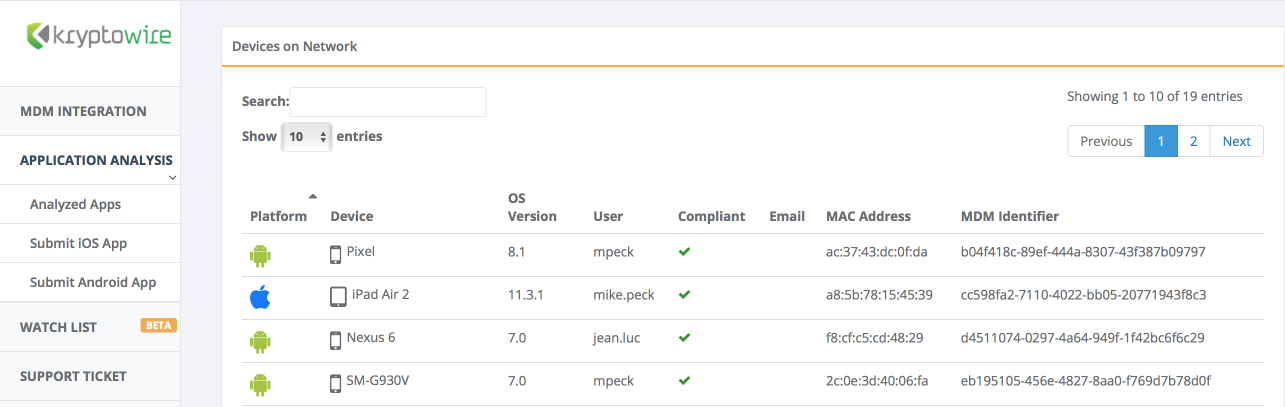Image resolution: width=1285 pixels, height=407 pixels.
Task: Collapse the Application Analysis section chevron
Action: click(172, 177)
